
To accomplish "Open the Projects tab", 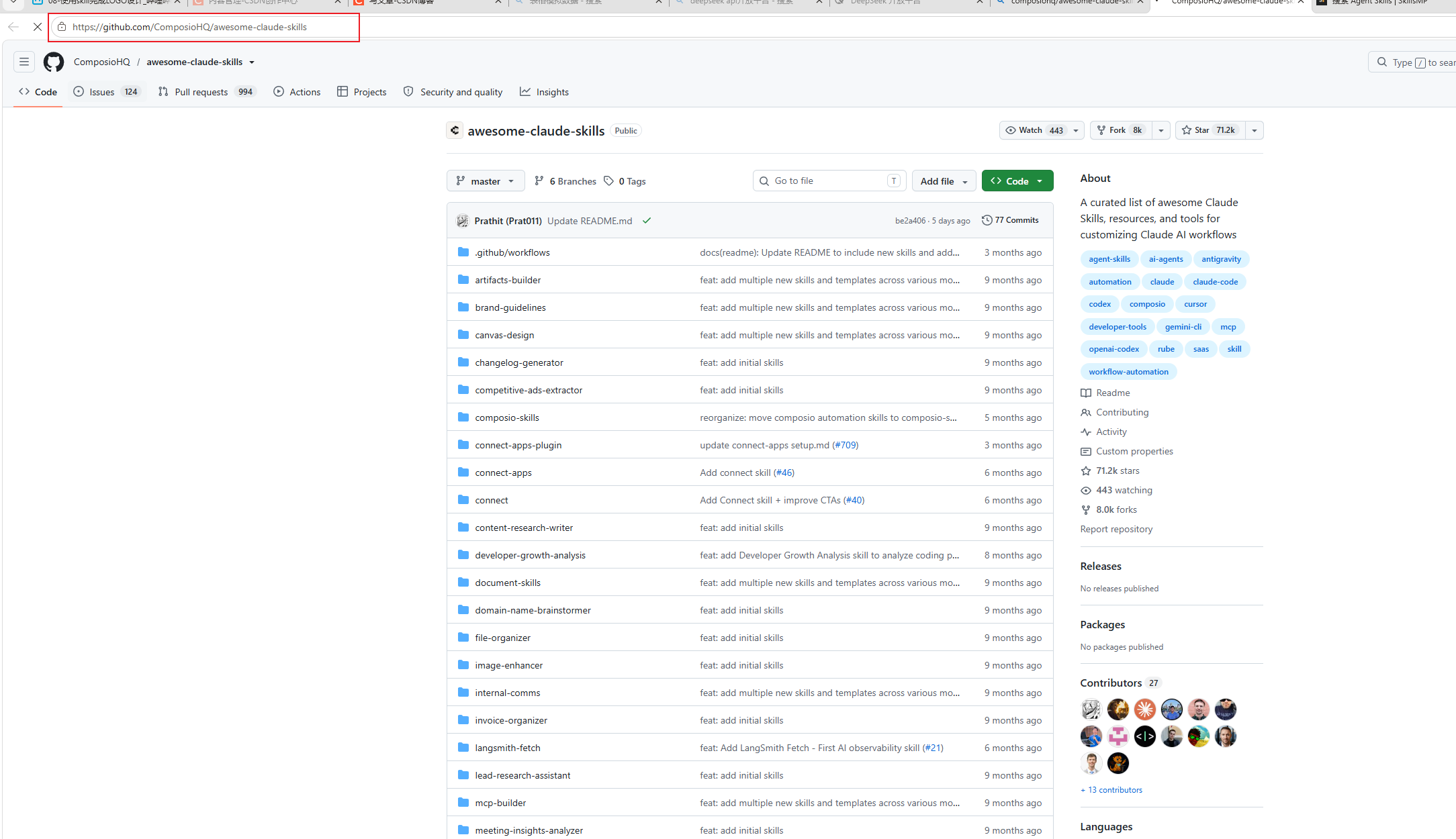I will coord(362,92).
